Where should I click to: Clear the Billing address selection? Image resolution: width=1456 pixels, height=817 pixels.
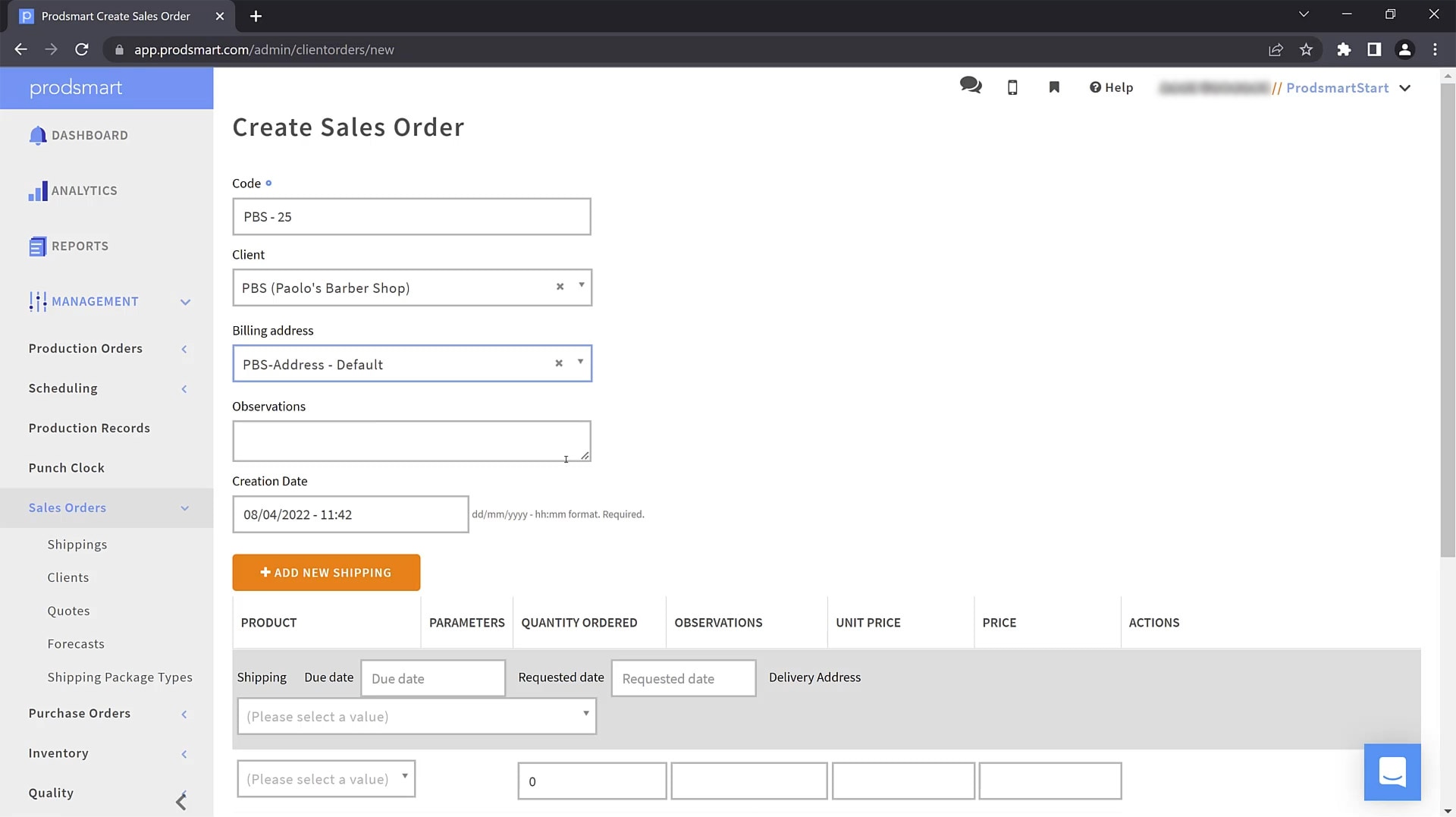point(559,363)
